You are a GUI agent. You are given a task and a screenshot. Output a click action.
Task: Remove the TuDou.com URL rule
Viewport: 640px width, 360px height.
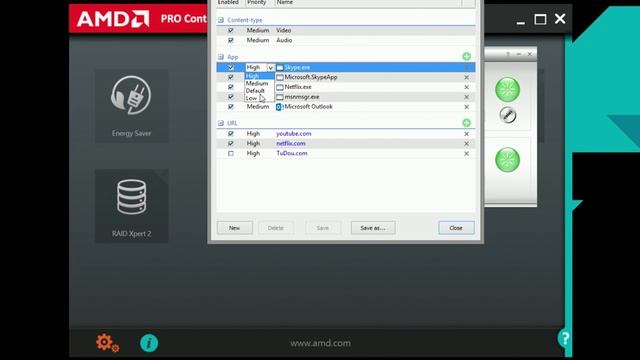coord(467,153)
